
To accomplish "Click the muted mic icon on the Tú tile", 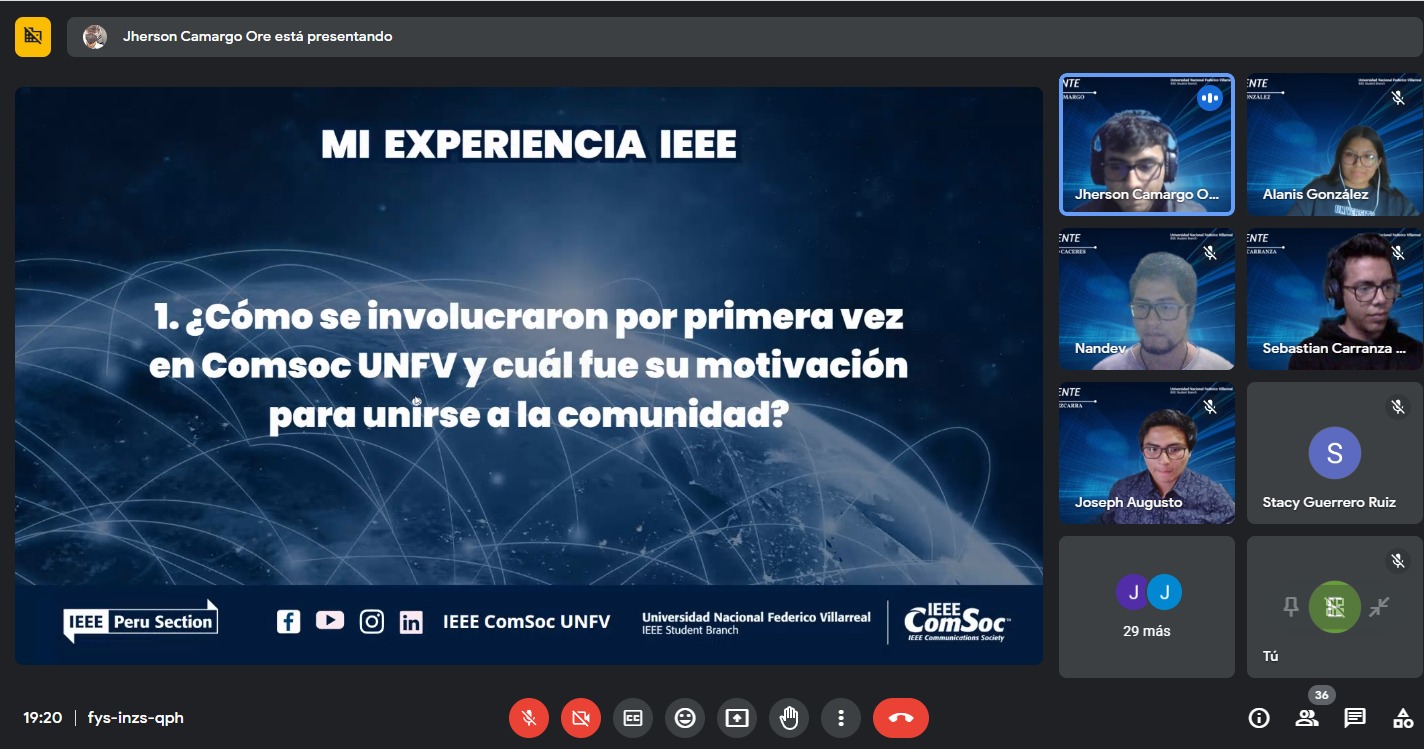I will (1397, 560).
